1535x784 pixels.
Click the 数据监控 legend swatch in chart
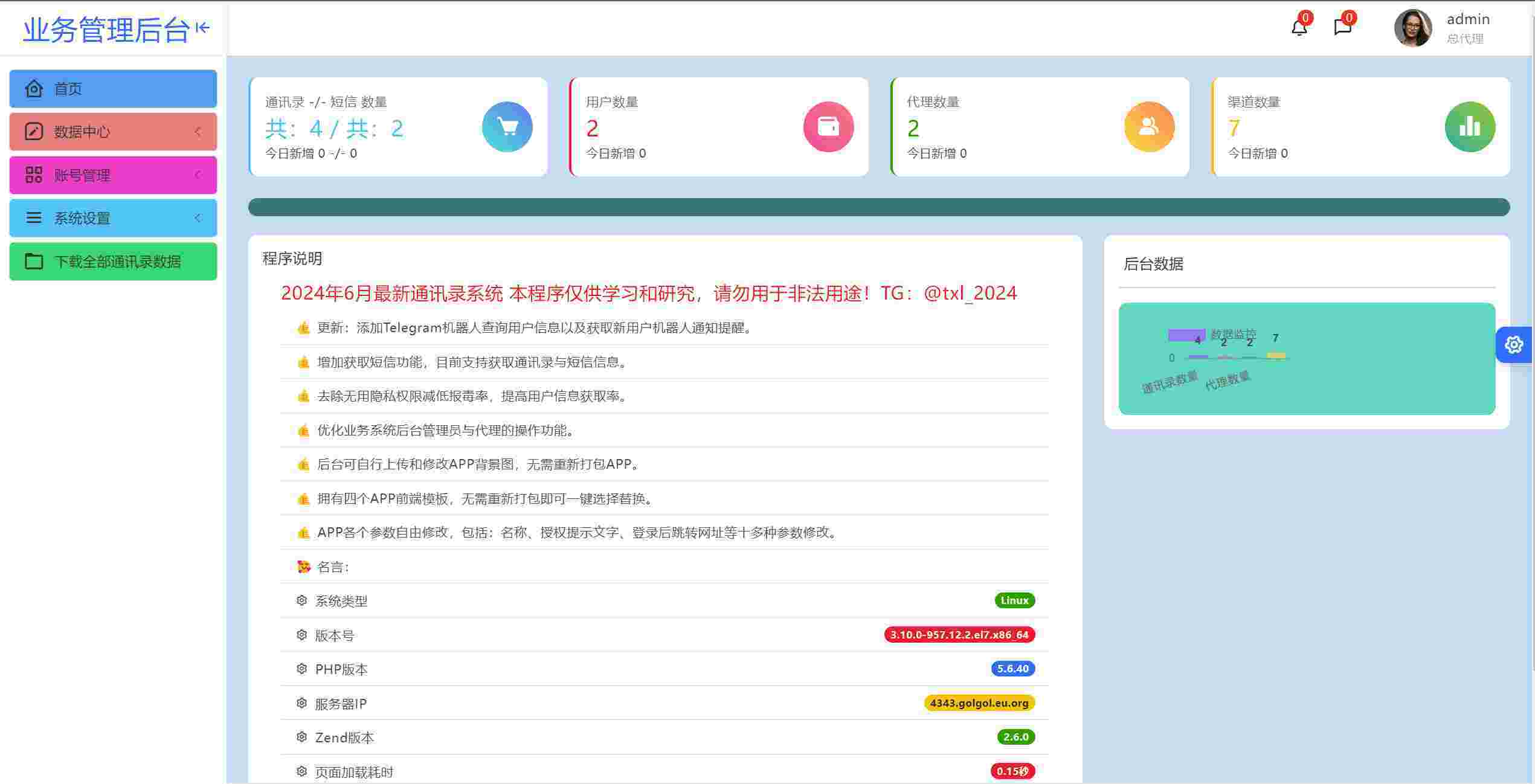1186,335
